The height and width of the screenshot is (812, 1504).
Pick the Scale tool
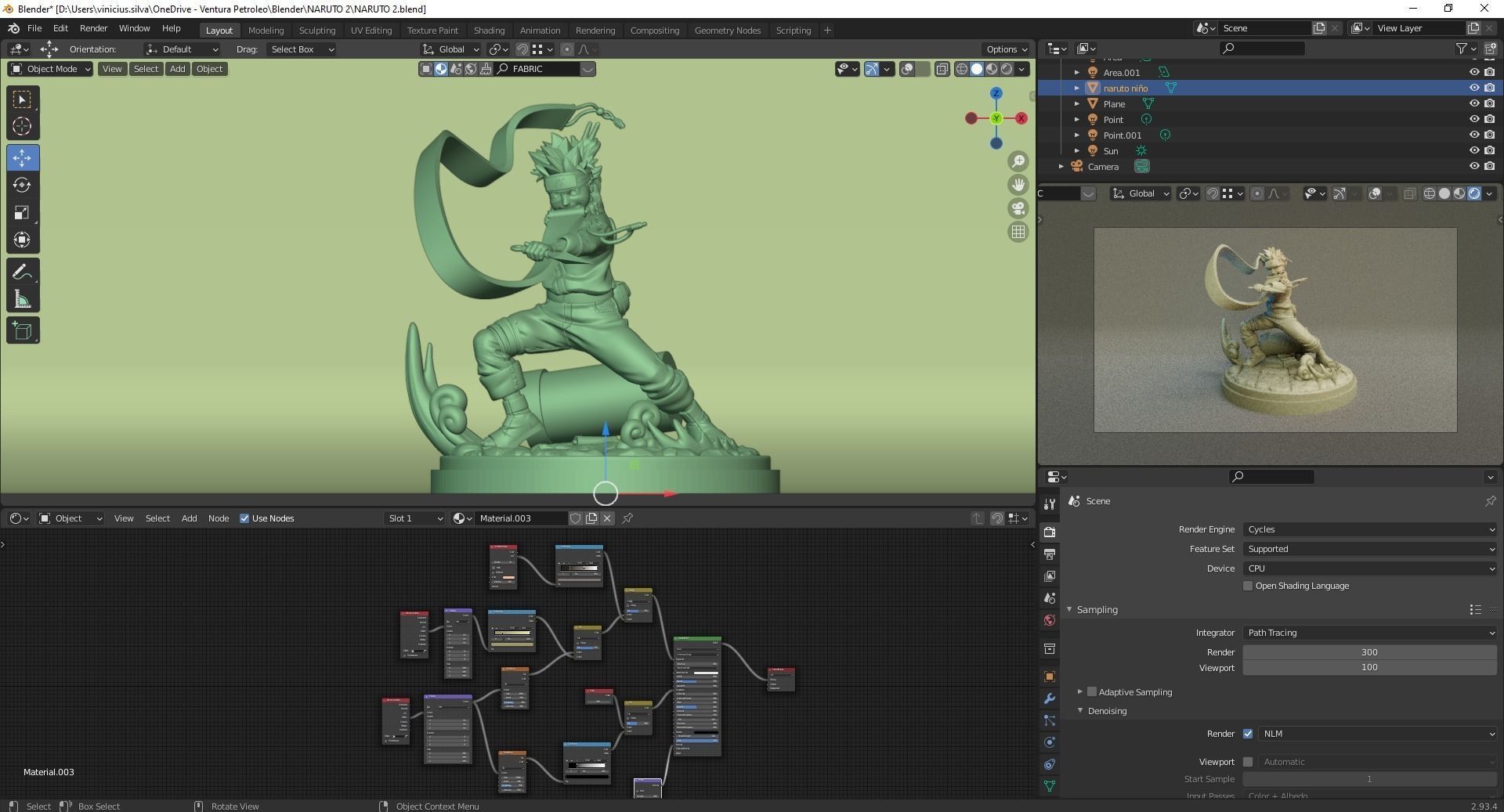22,213
